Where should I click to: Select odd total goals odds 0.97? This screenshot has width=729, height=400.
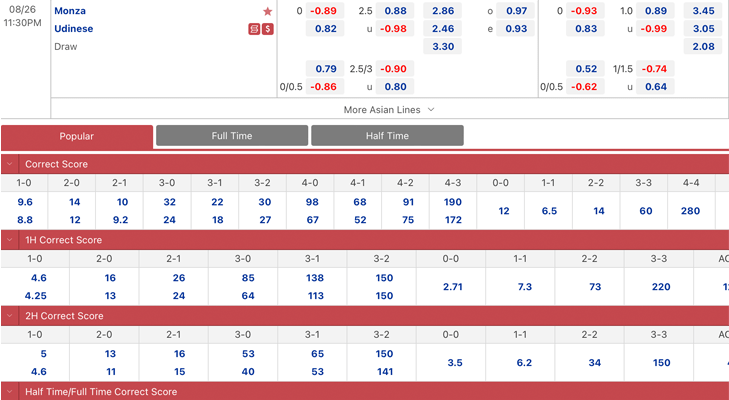point(516,11)
